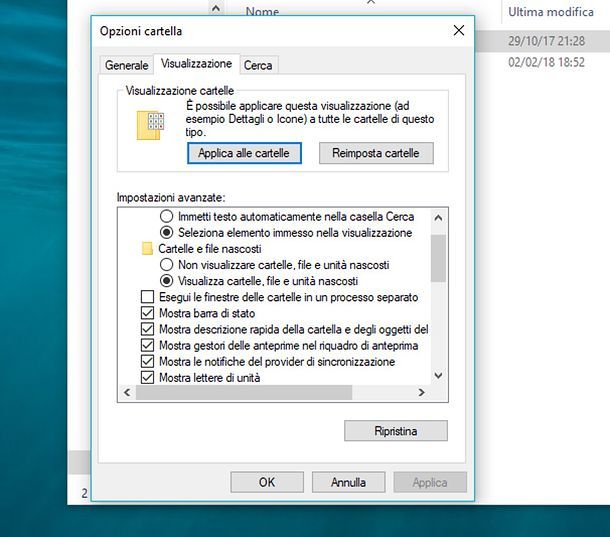
Task: Click the horizontal scrollbar thumb in settings list
Action: [244, 392]
